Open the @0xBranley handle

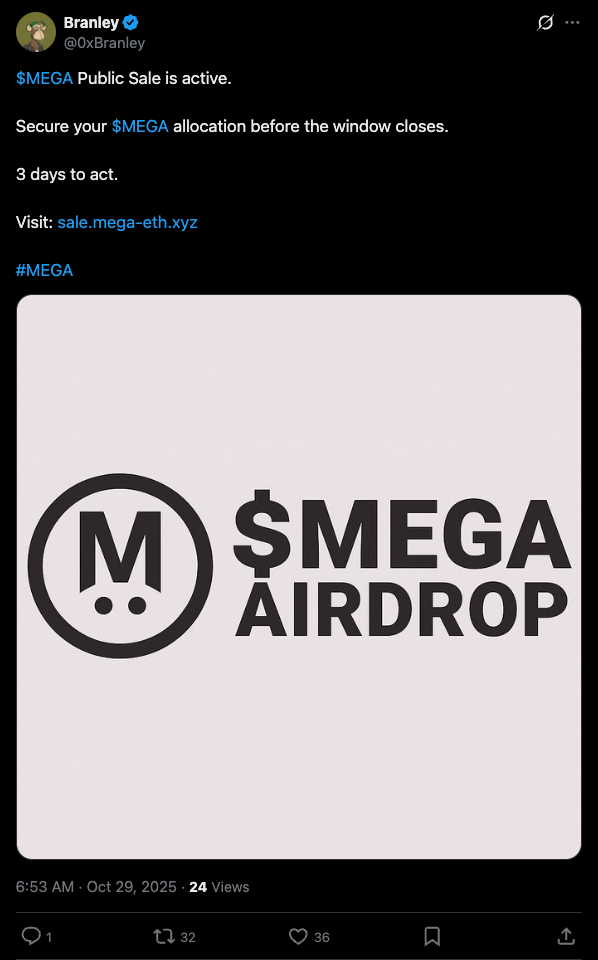pyautogui.click(x=104, y=43)
